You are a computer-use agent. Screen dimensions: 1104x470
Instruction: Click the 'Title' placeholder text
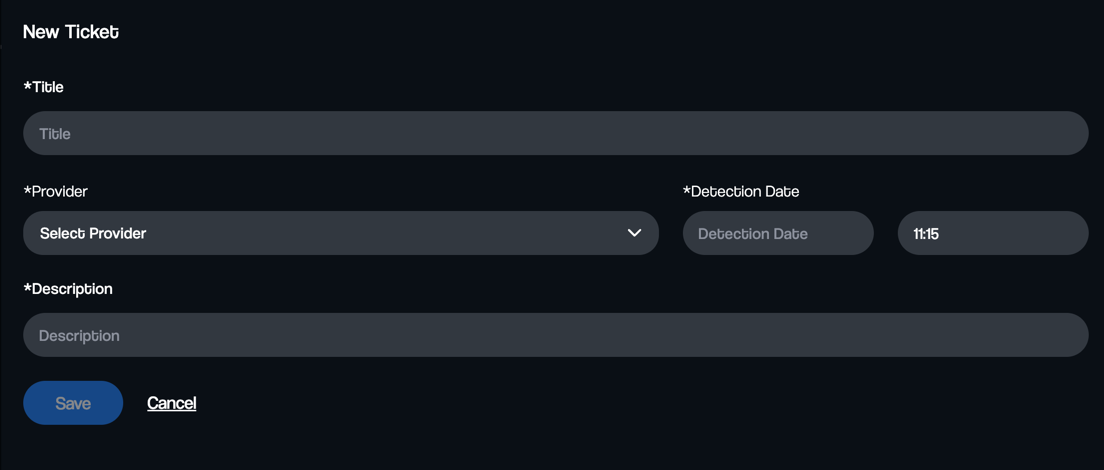pyautogui.click(x=55, y=134)
